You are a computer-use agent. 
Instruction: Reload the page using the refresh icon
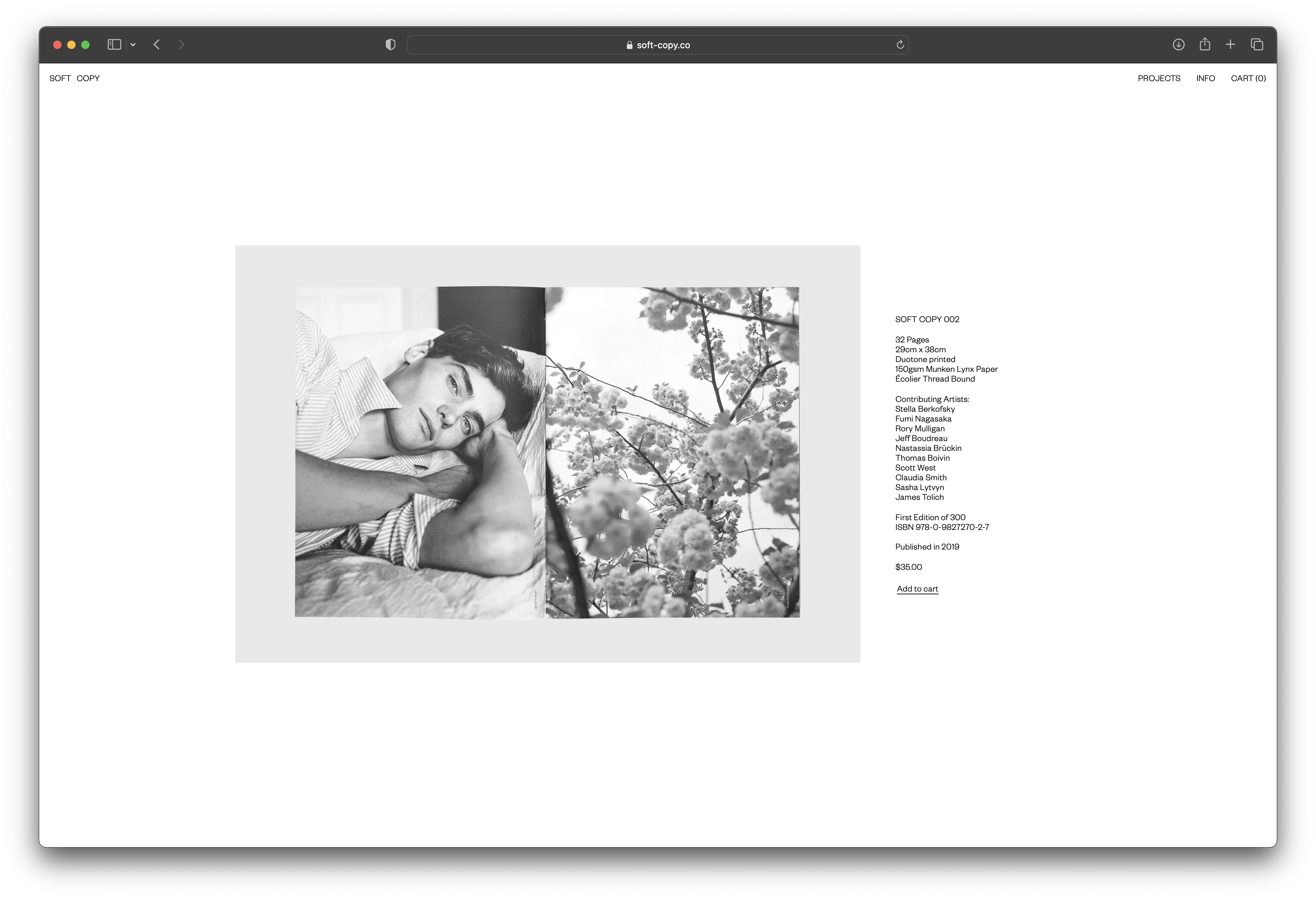[900, 45]
